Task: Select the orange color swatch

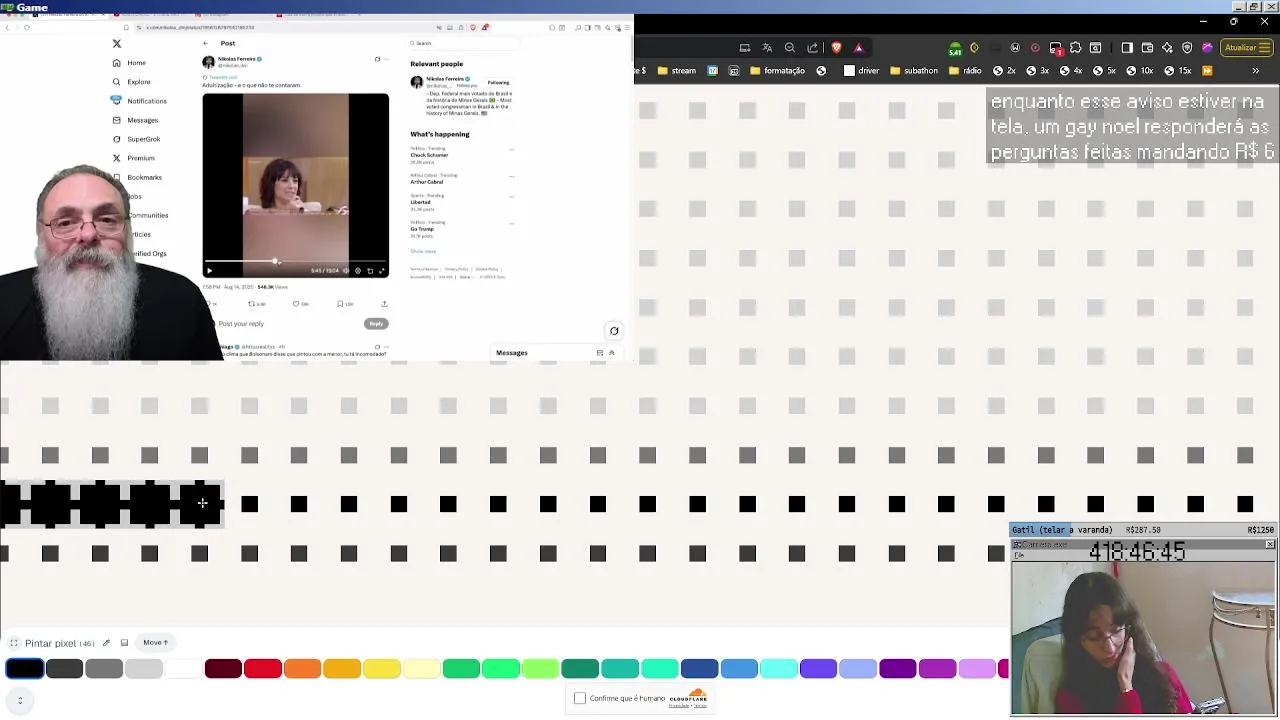Action: 302,669
